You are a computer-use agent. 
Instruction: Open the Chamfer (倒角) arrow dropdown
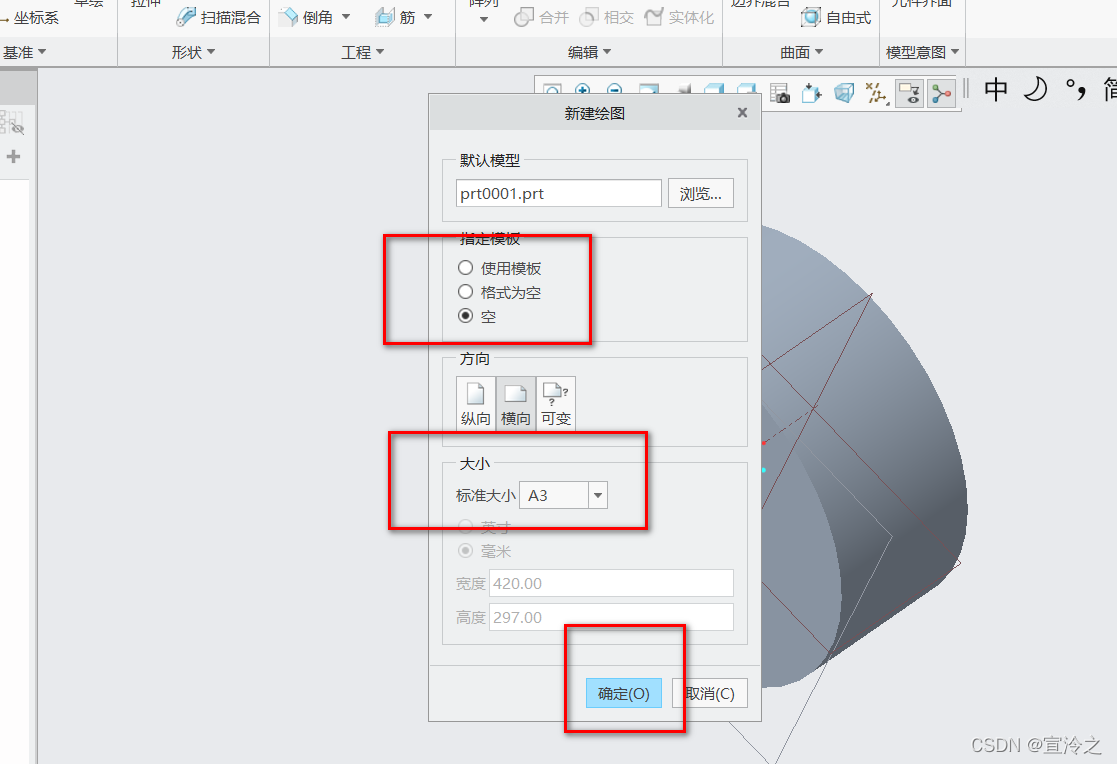click(346, 17)
